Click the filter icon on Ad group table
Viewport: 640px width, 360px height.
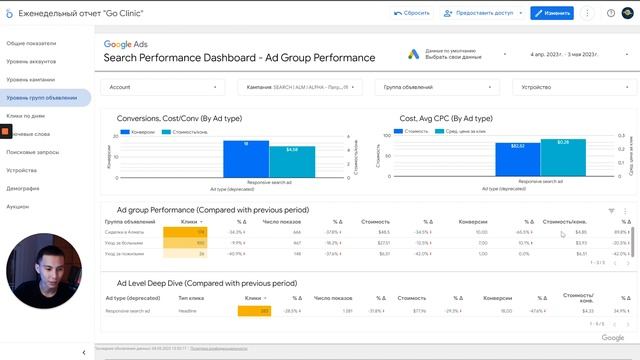(611, 211)
